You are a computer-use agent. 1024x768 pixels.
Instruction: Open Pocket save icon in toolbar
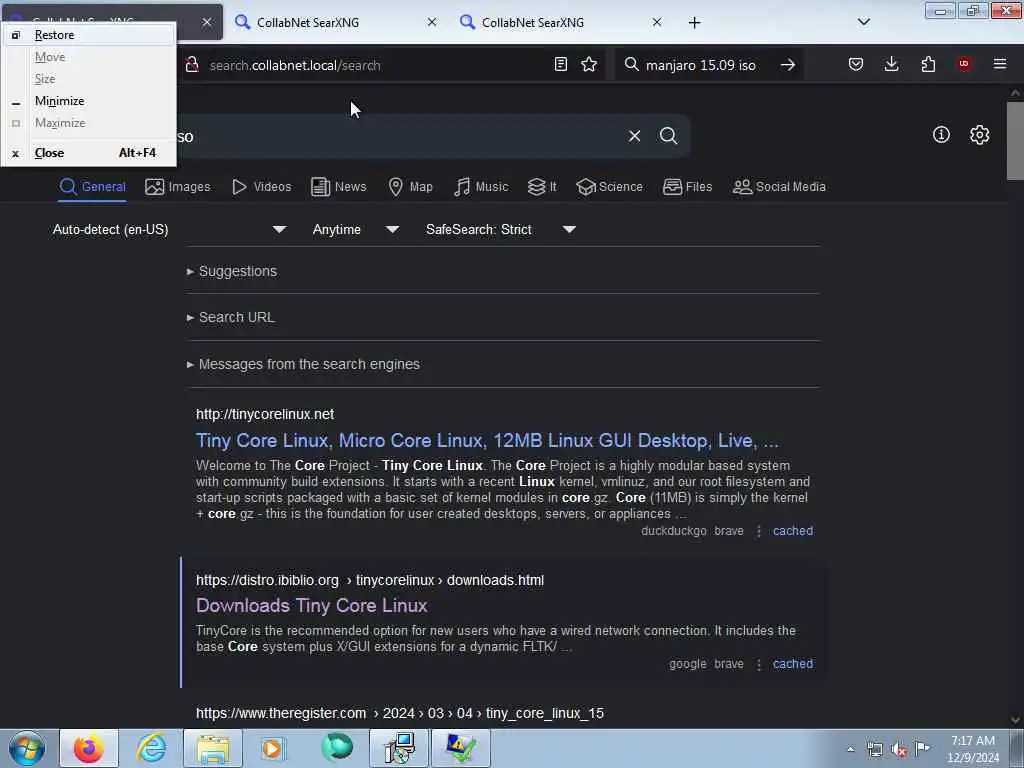pos(856,64)
